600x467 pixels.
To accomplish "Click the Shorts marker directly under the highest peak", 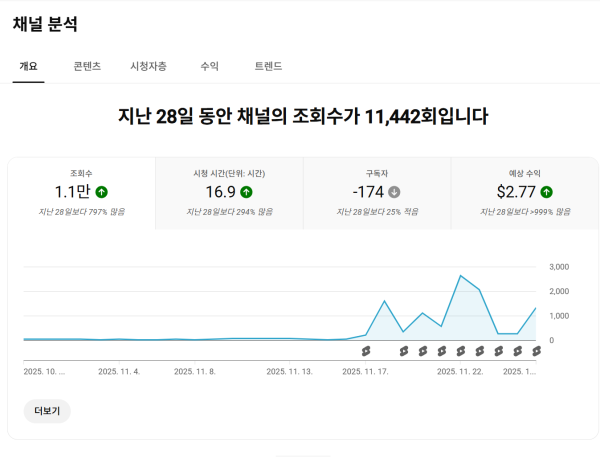I will 461,350.
